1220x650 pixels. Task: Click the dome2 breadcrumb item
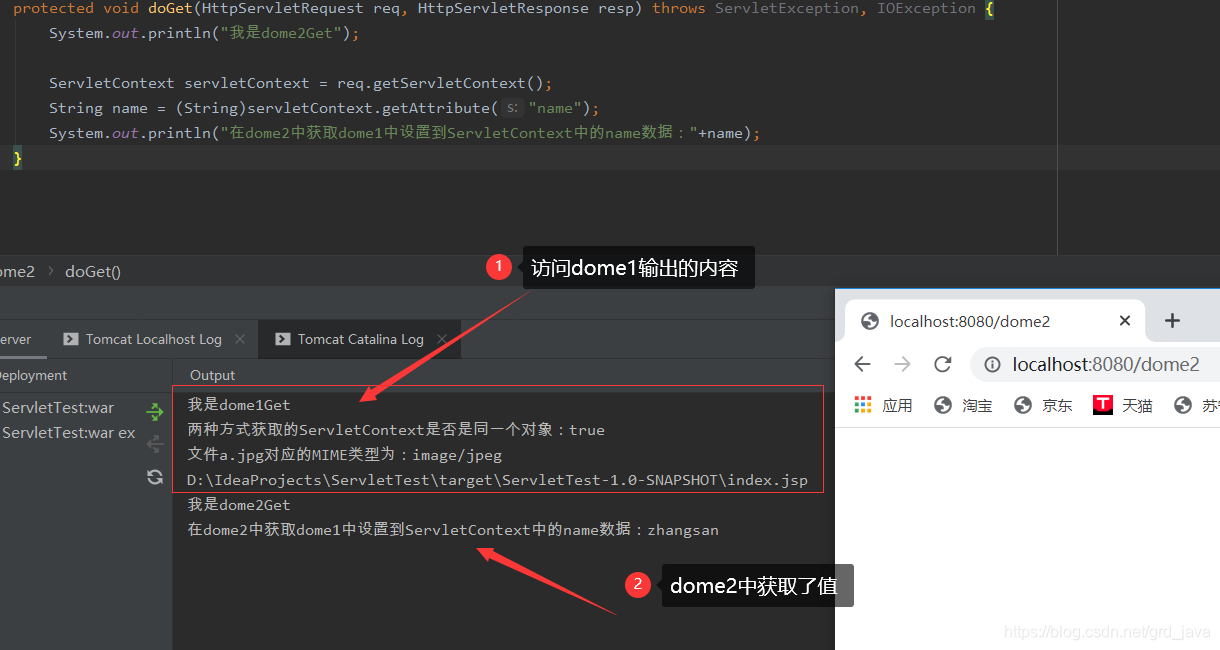17,271
